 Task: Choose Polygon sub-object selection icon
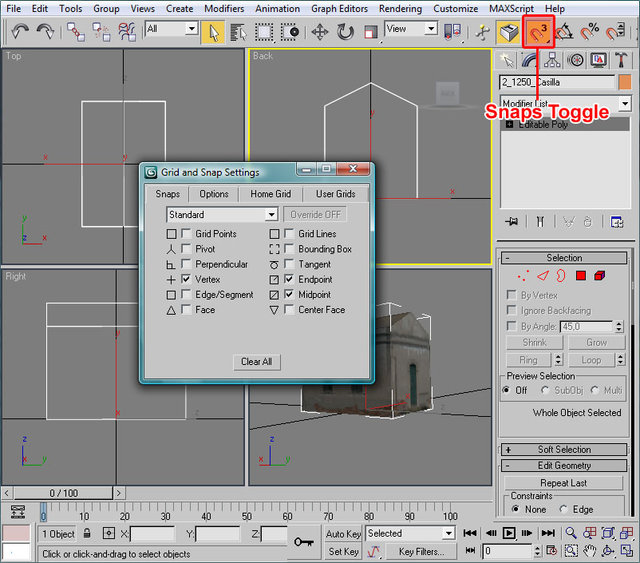[580, 275]
